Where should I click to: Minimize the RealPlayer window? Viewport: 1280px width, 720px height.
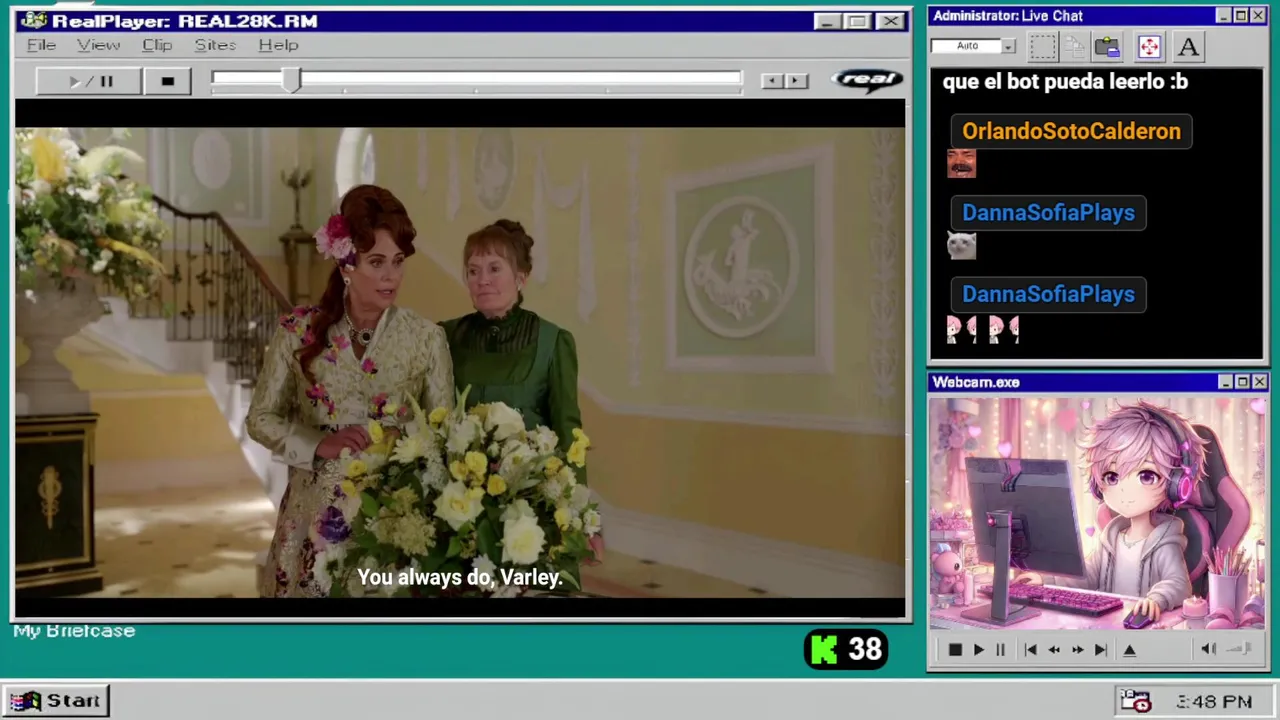pyautogui.click(x=826, y=21)
